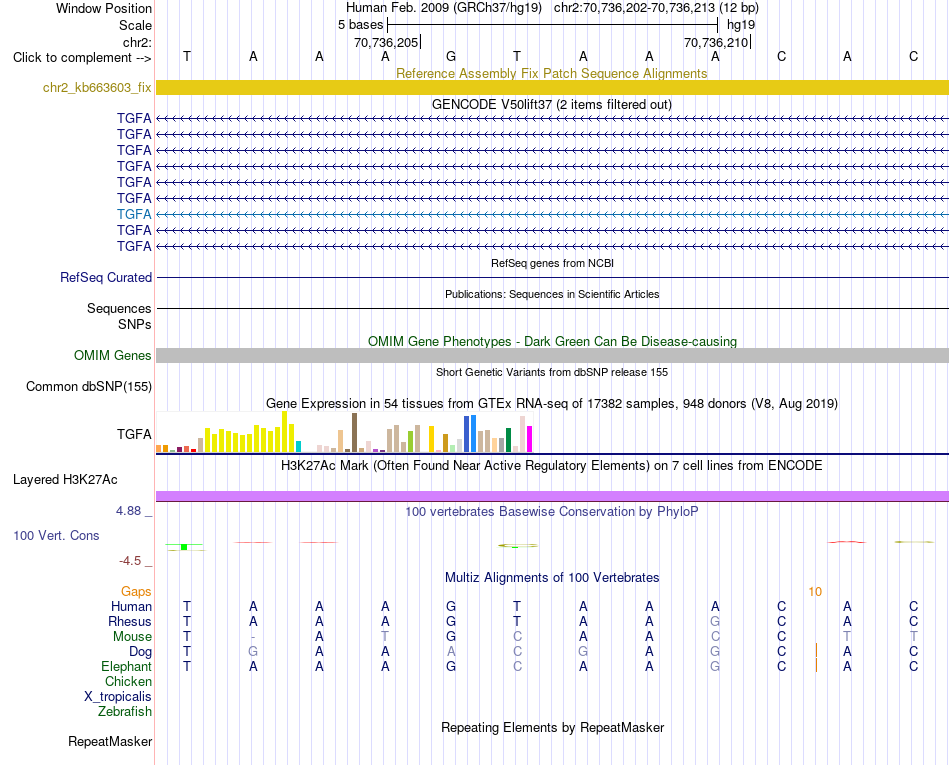This screenshot has height=765, width=950.
Task: Click the 70,736,205 position marker
Action: click(387, 42)
